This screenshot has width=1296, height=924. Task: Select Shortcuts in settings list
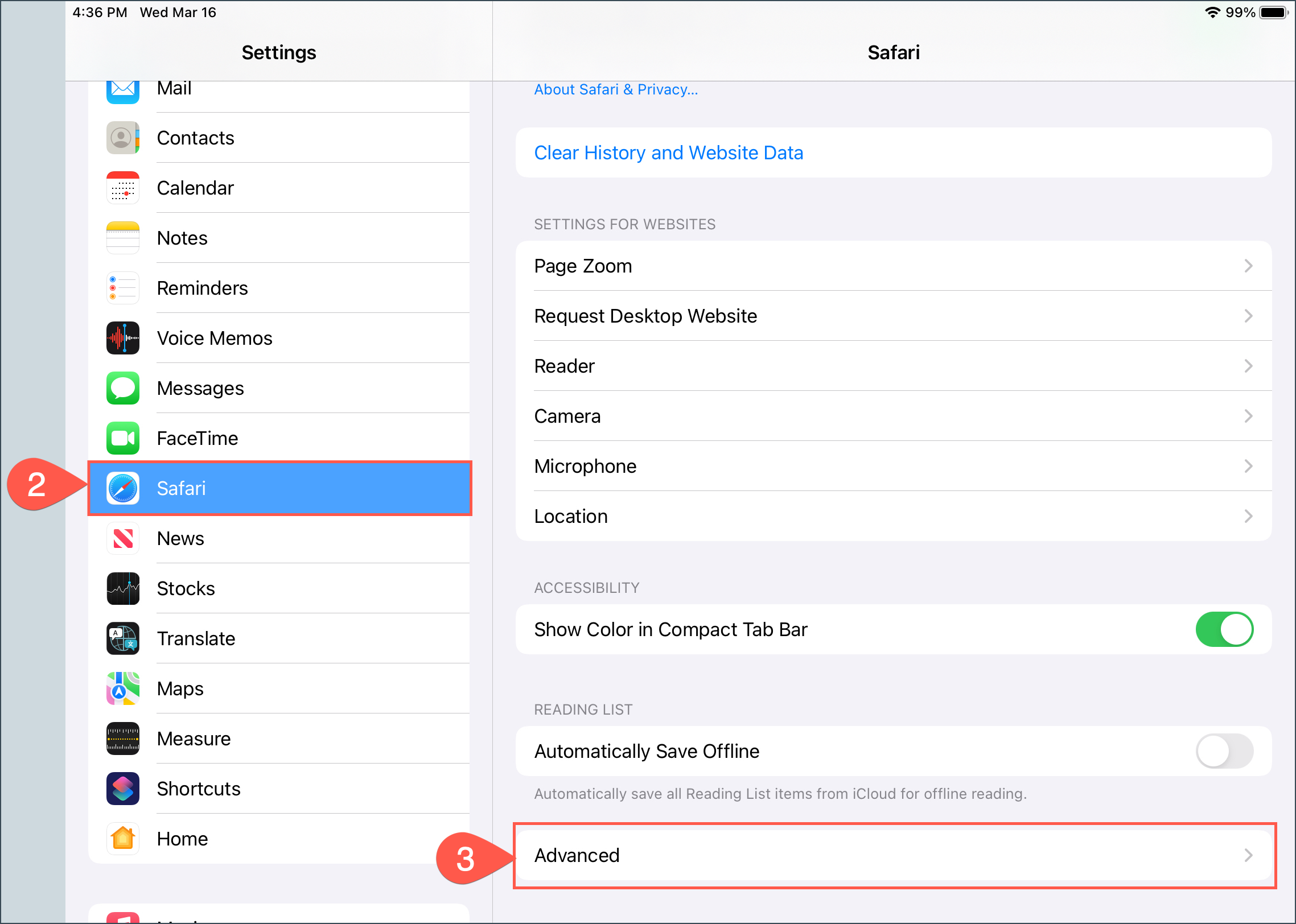[279, 789]
